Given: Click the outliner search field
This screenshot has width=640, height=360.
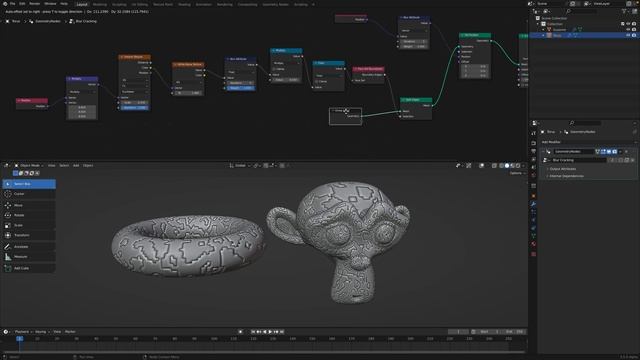Looking at the screenshot, I should (582, 11).
